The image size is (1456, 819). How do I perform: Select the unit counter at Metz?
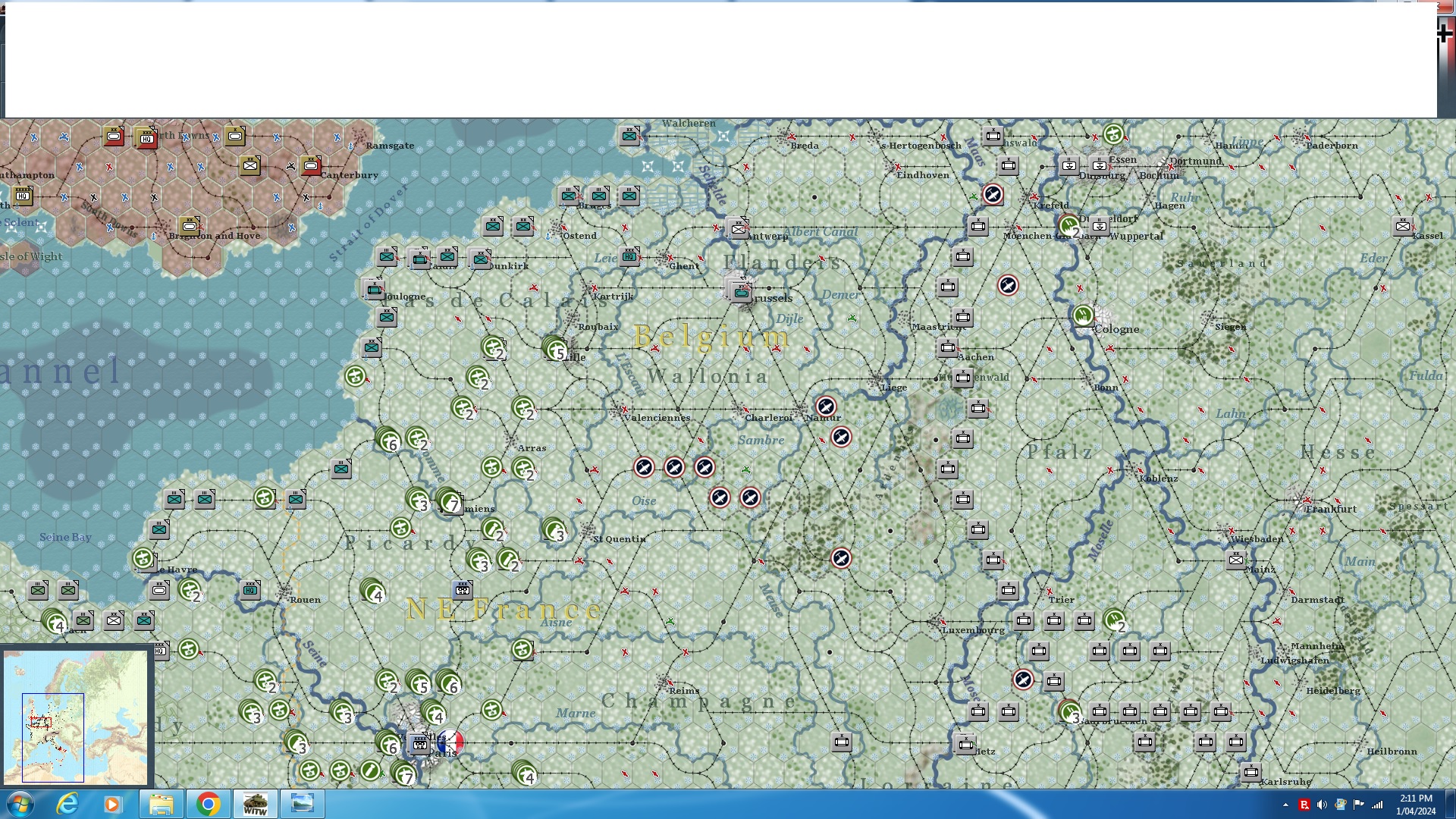pos(965,744)
